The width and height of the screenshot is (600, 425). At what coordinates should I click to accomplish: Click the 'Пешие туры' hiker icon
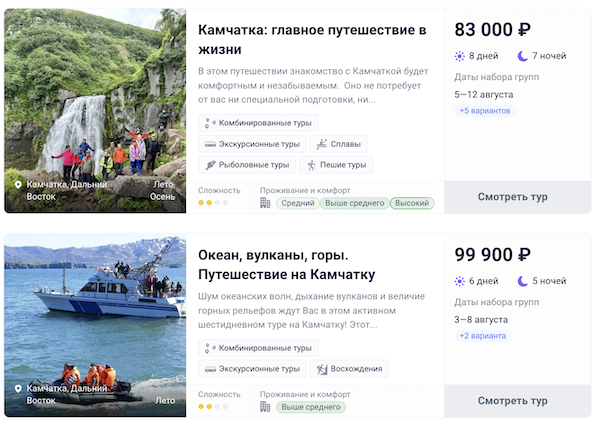311,165
